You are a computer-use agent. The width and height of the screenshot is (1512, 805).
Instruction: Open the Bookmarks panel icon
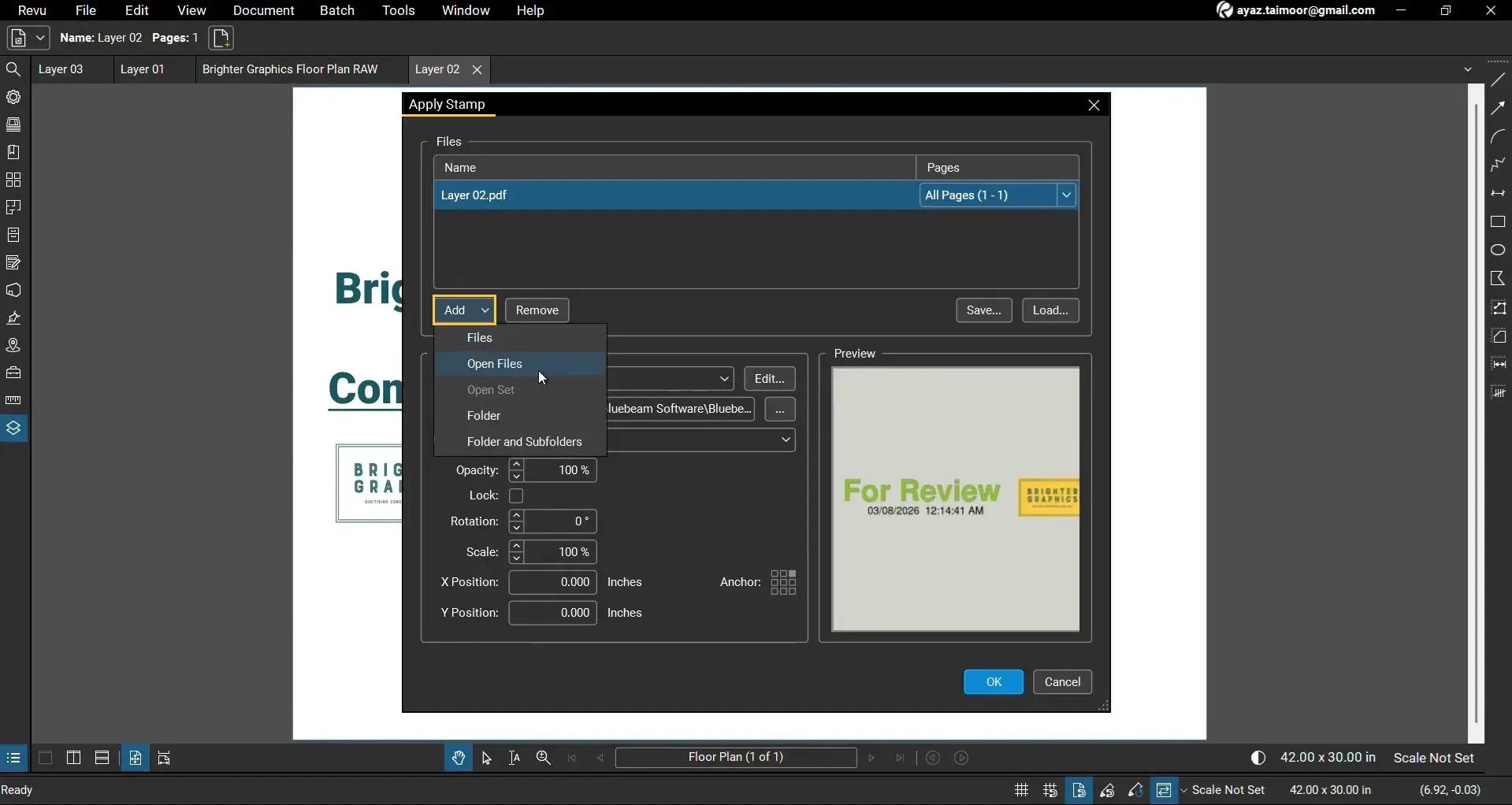click(x=13, y=152)
